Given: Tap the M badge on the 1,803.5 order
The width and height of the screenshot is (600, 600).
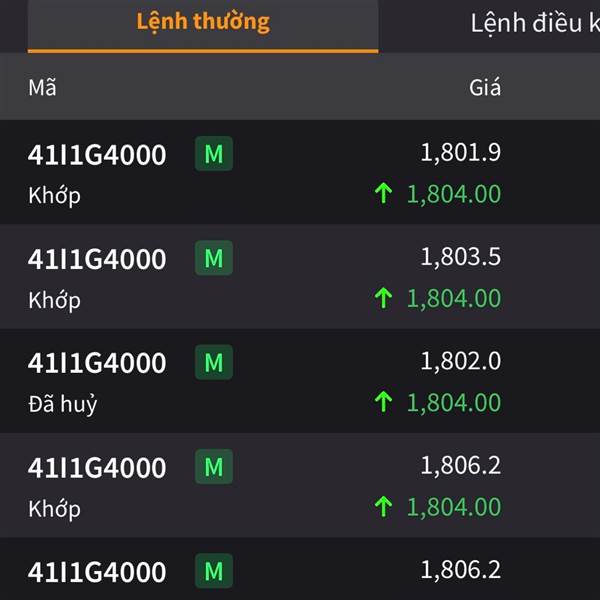Looking at the screenshot, I should (x=213, y=259).
